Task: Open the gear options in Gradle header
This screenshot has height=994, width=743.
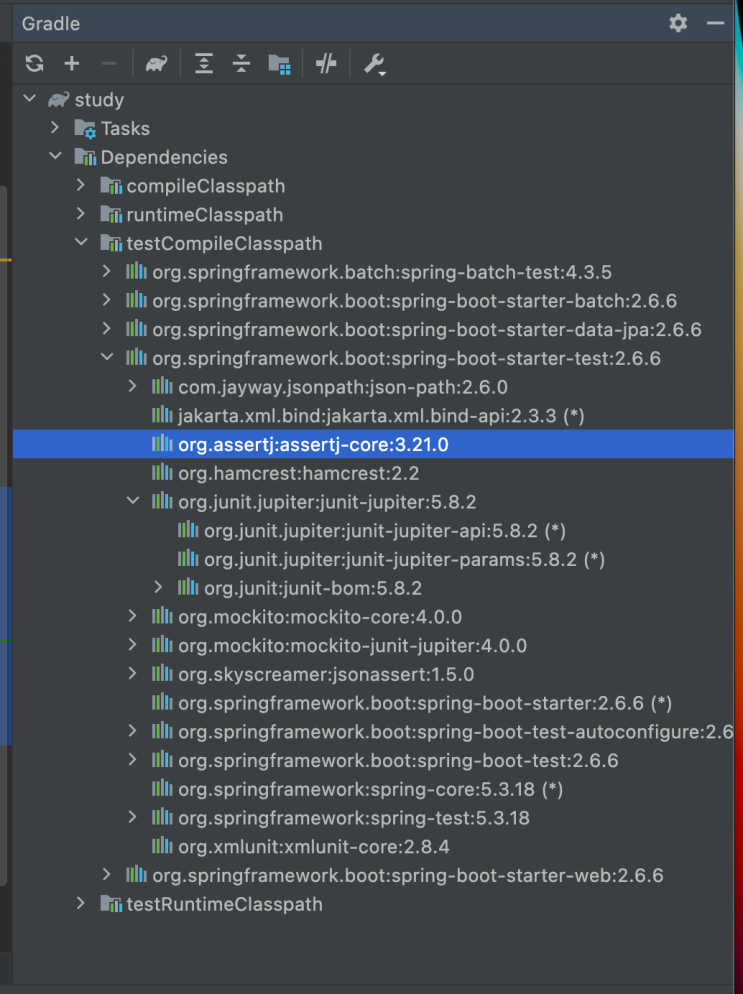Action: click(678, 23)
